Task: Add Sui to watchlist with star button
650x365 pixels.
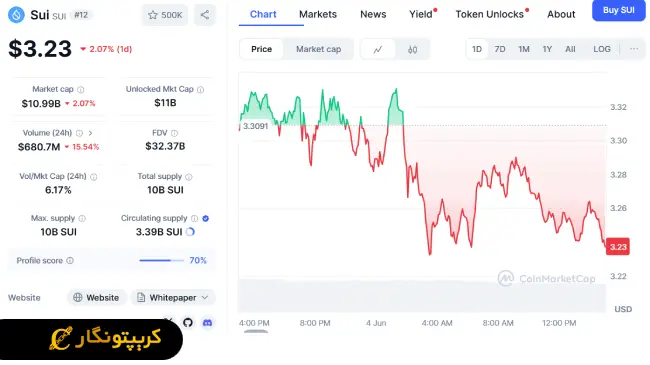Action: 165,15
